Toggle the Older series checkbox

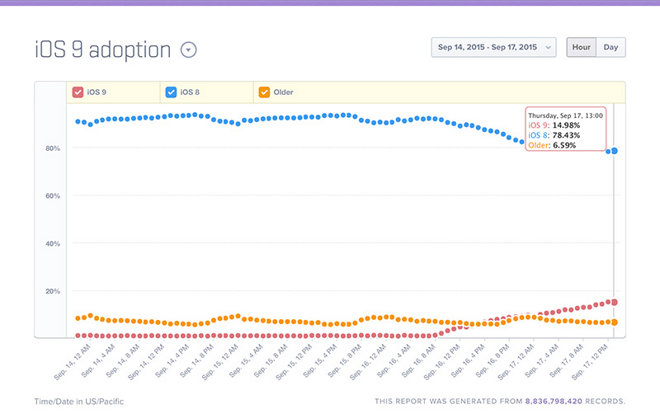pos(264,92)
